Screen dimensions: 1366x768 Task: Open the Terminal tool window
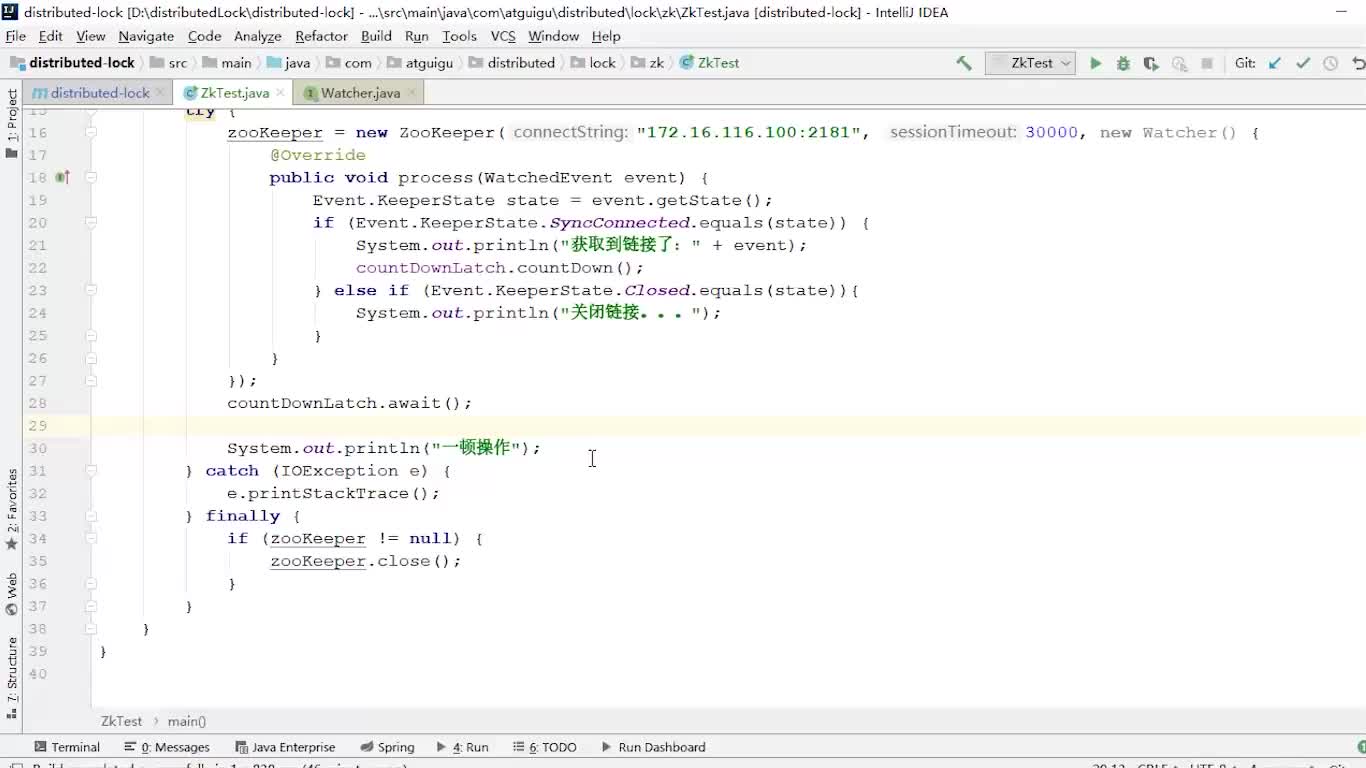pyautogui.click(x=67, y=747)
